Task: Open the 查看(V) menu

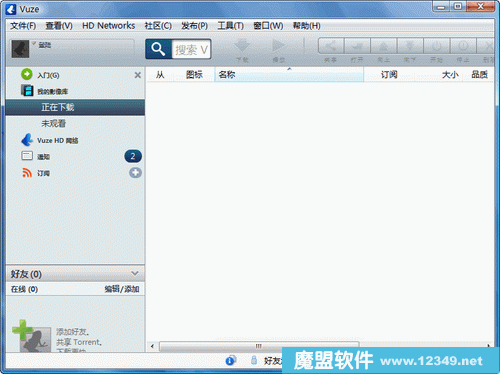Action: 59,26
